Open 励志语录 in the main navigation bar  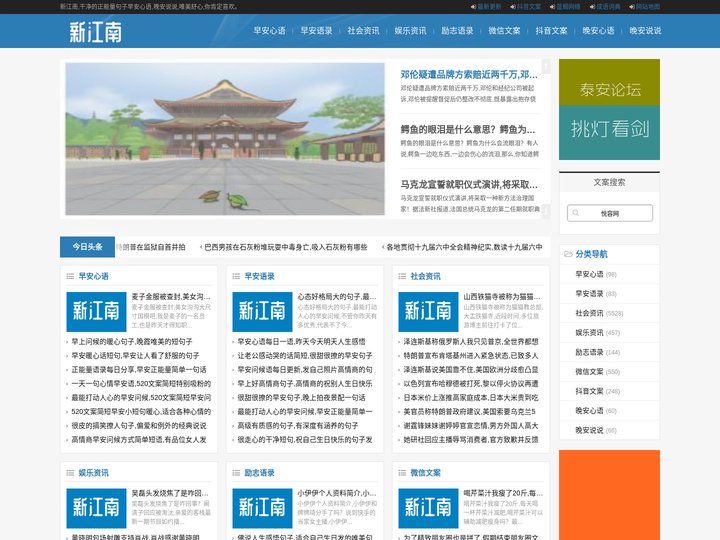(x=457, y=31)
